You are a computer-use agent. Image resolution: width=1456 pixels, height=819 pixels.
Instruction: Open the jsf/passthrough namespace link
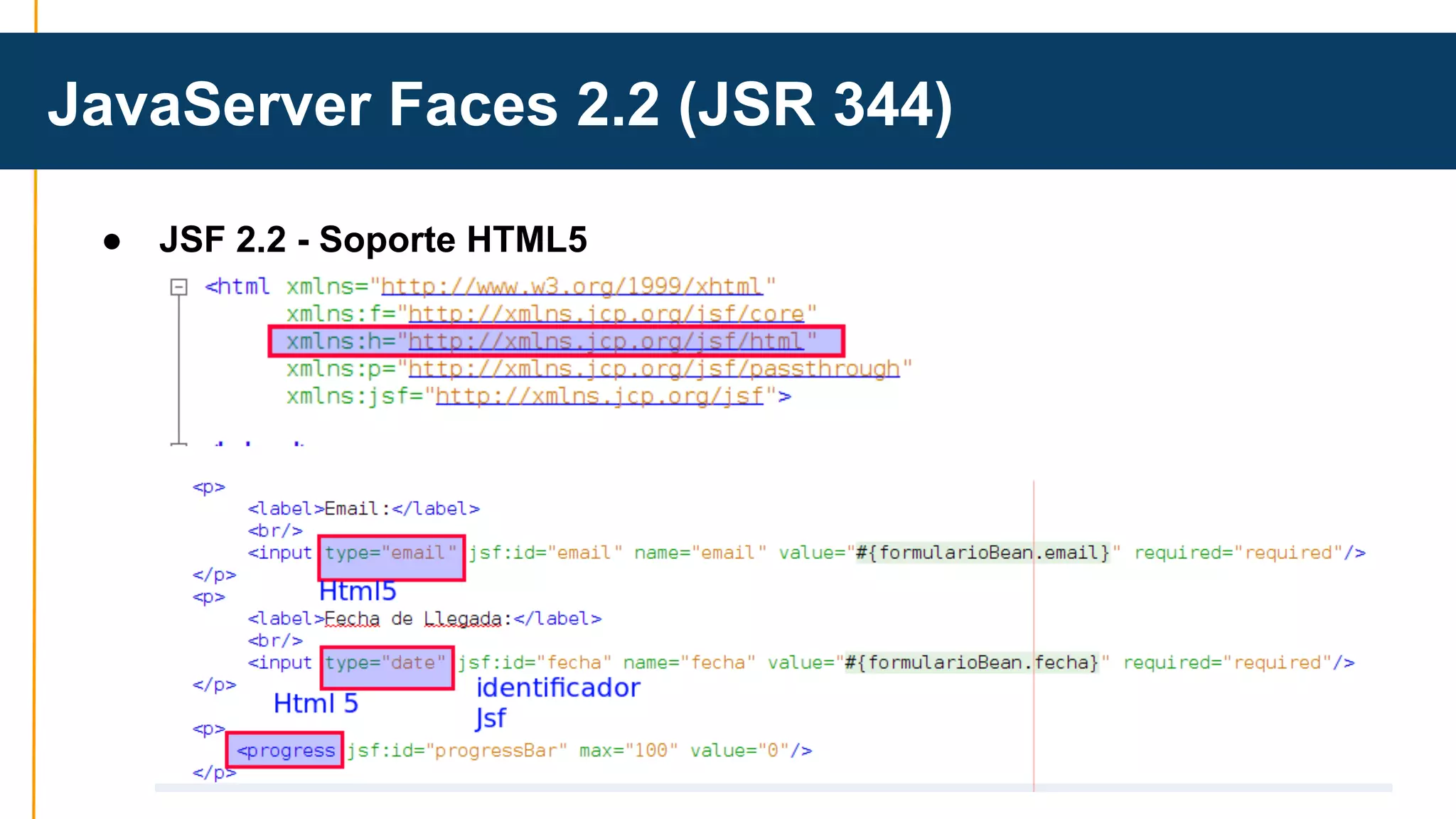pyautogui.click(x=654, y=369)
